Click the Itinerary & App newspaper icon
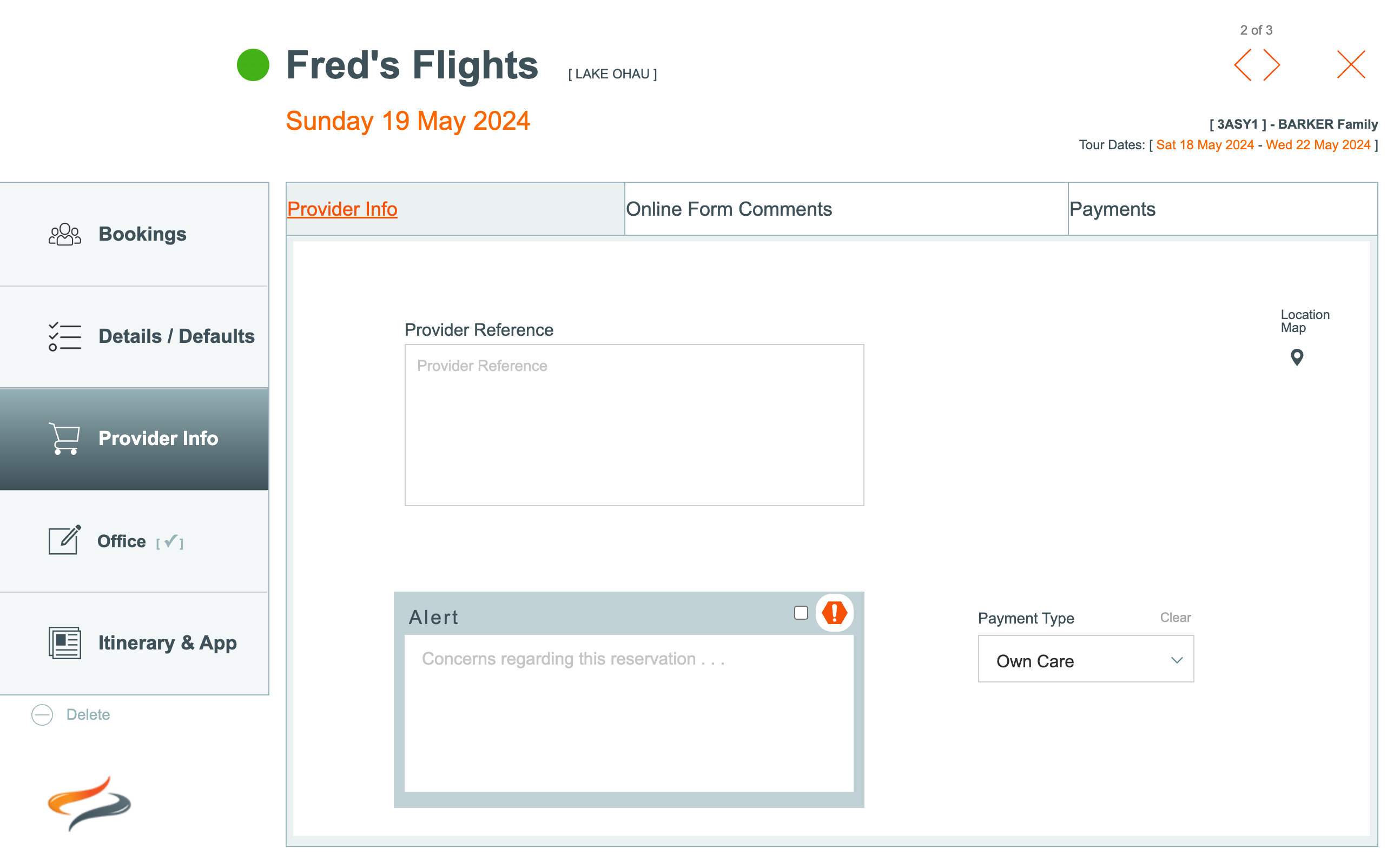This screenshot has height=862, width=1400. click(64, 642)
